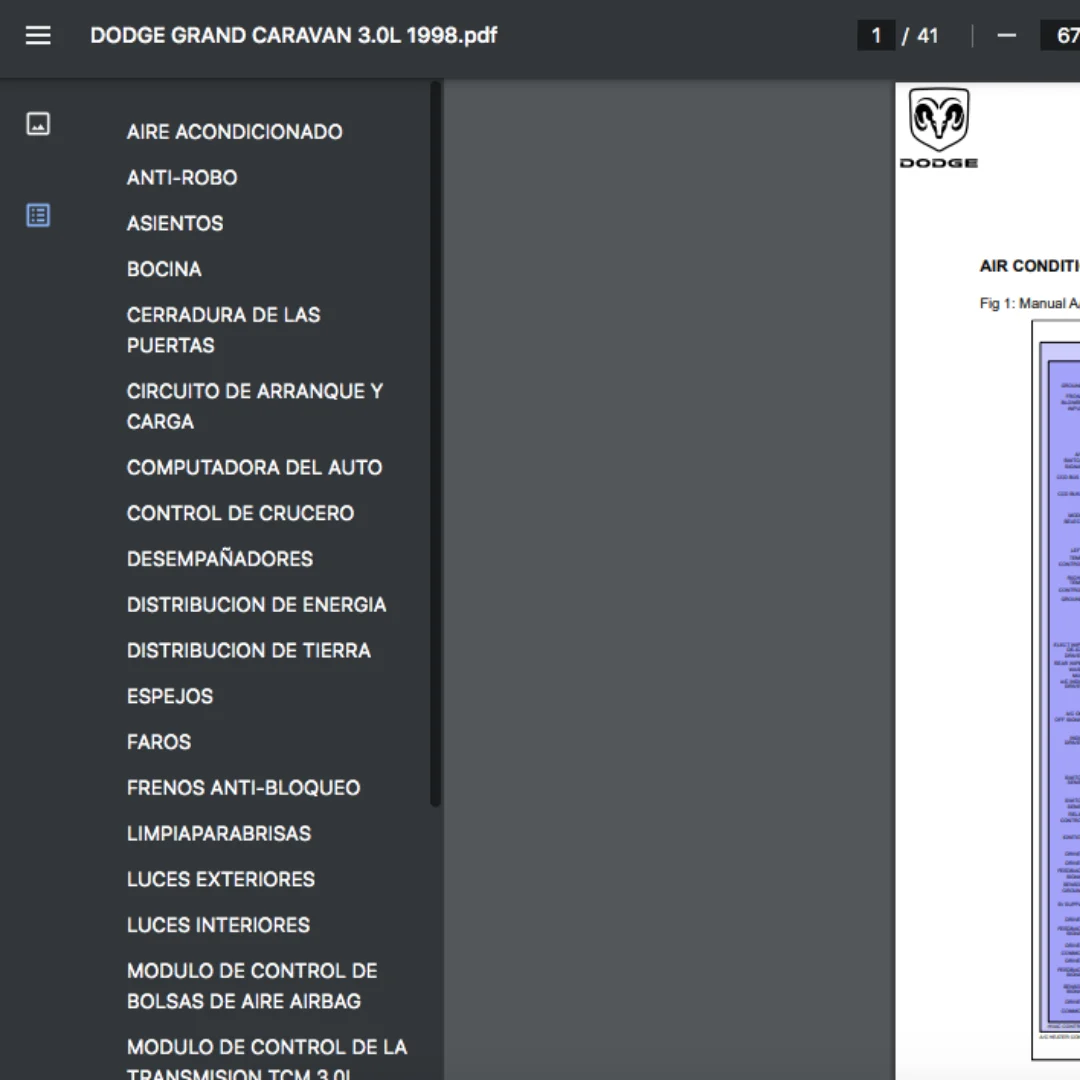The height and width of the screenshot is (1080, 1080).
Task: Open AIRE ACONDICIONADO bookmark
Action: tap(234, 132)
